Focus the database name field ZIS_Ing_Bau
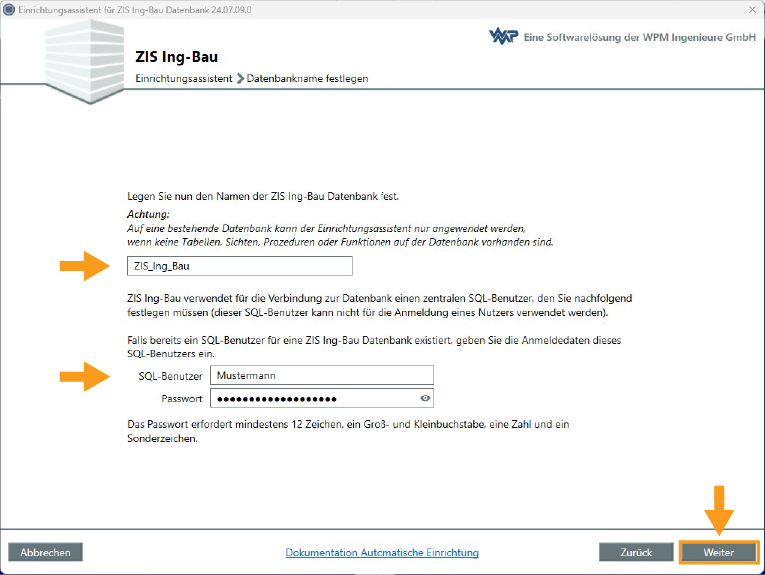 coord(240,266)
